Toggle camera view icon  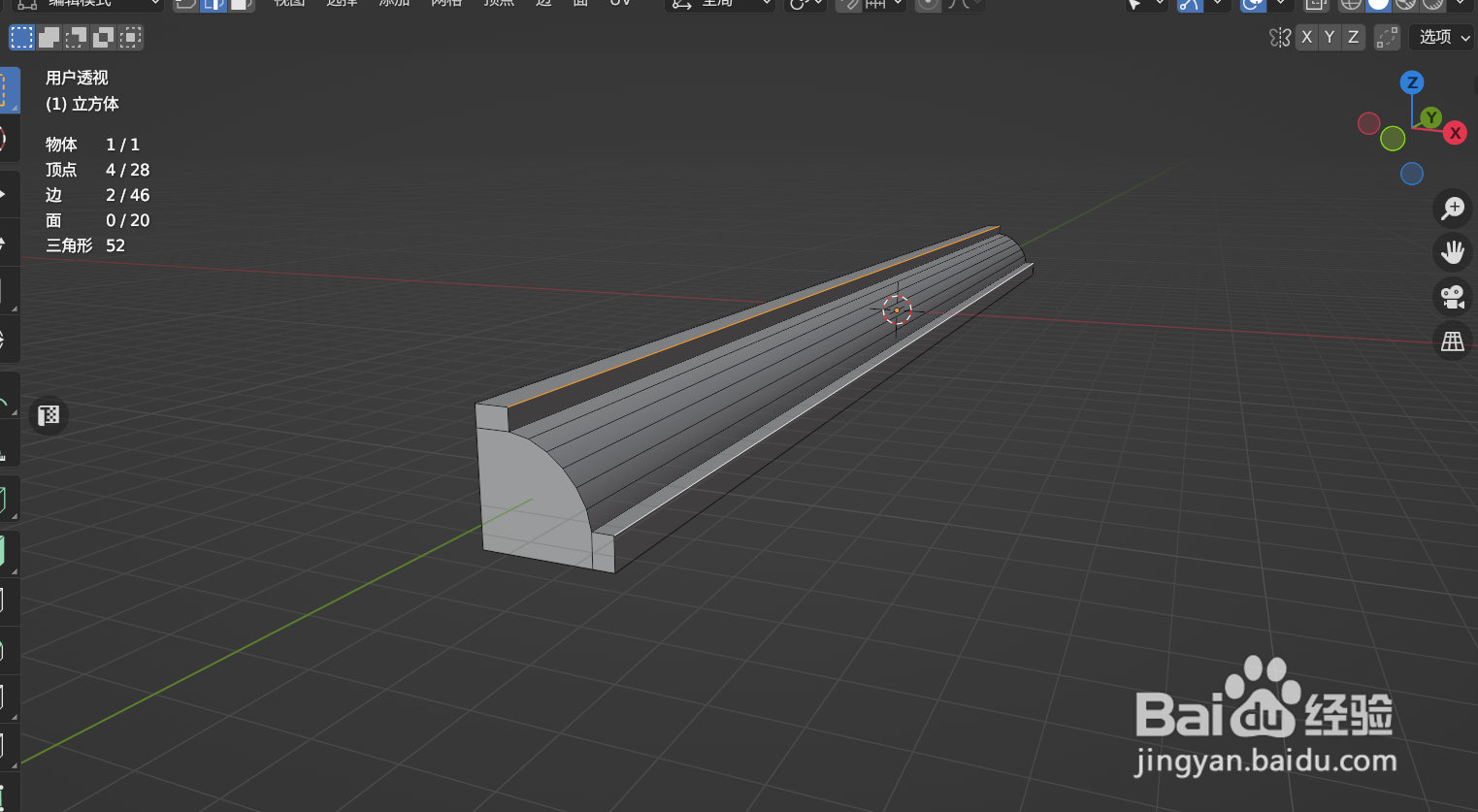(1453, 297)
